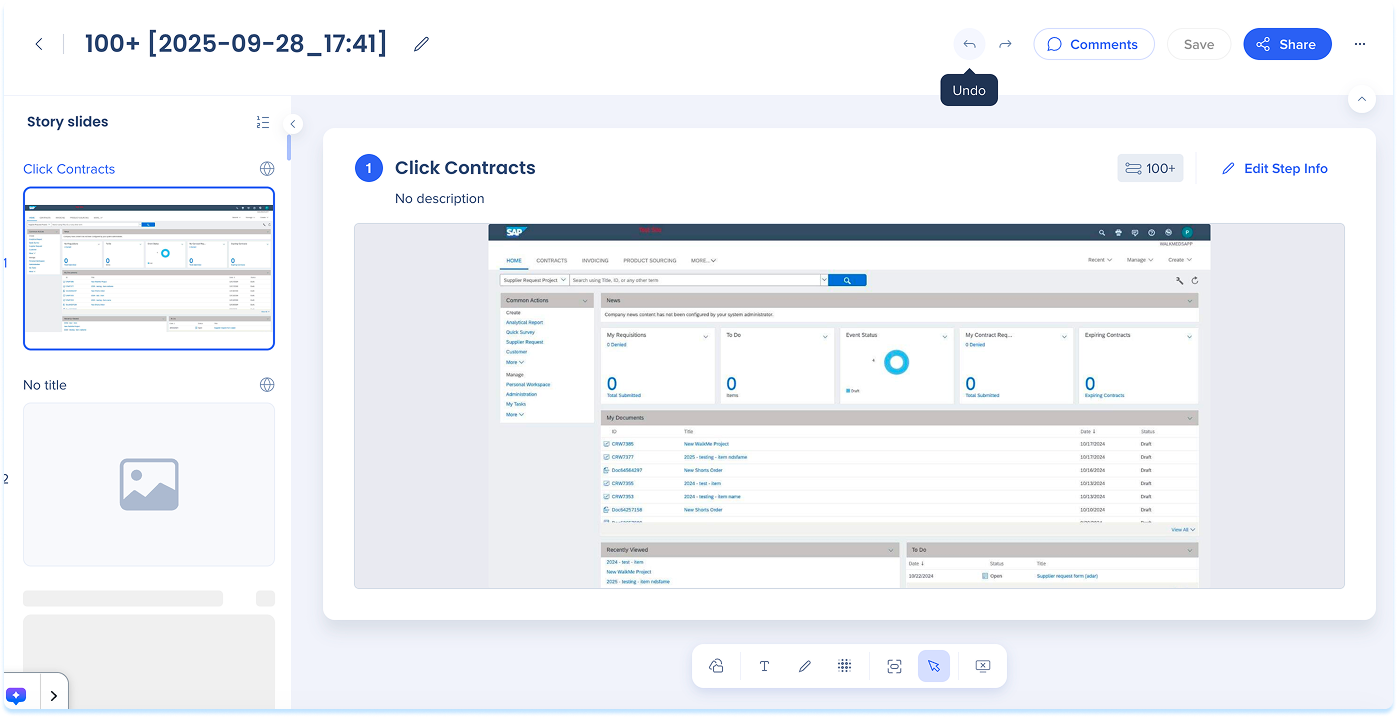Viewport: 1397px width, 717px height.
Task: Click Edit Step Info
Action: click(1275, 169)
